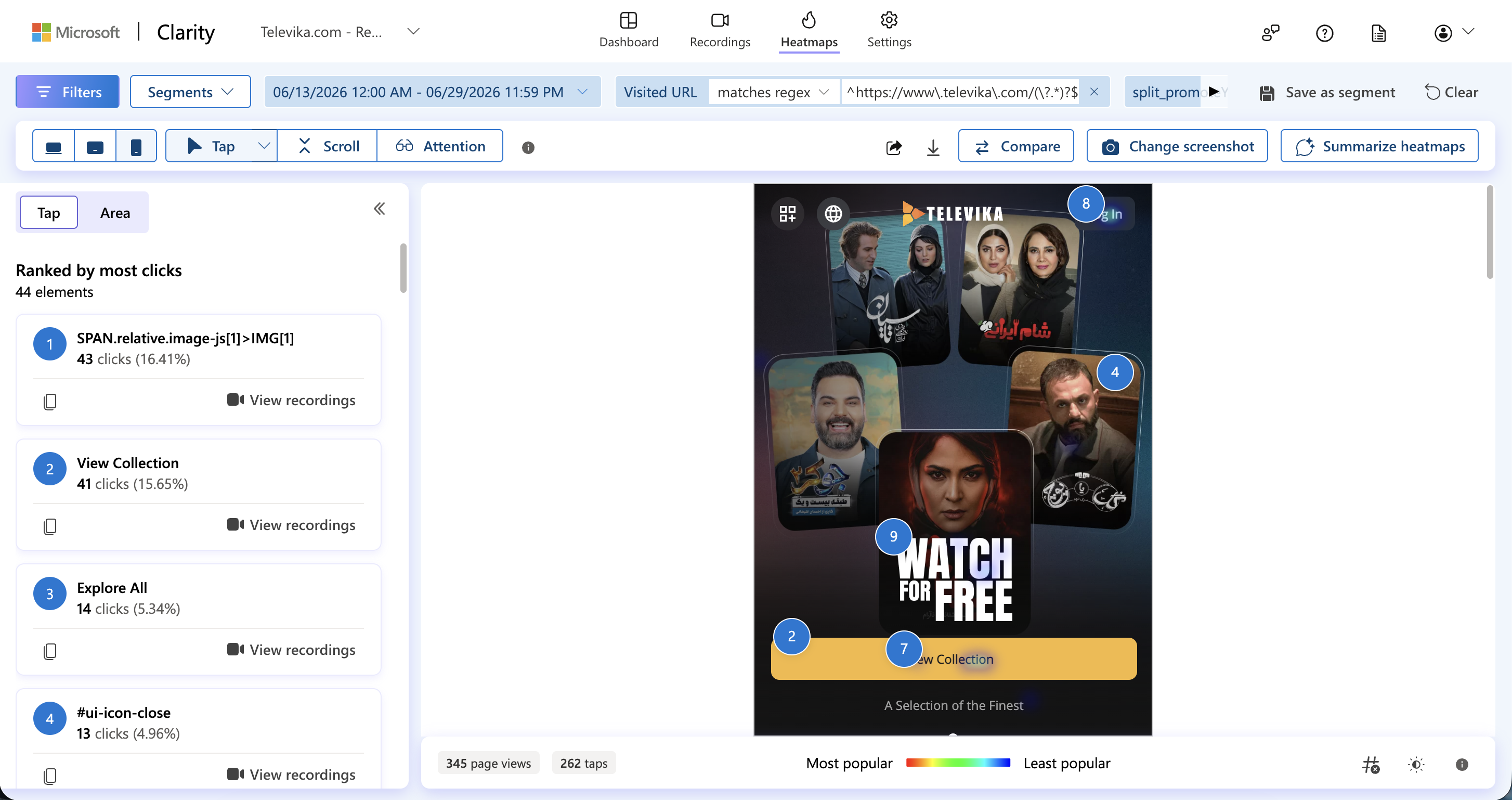Expand the Tap heatmap type dropdown arrow
The image size is (1512, 800).
pyautogui.click(x=264, y=146)
